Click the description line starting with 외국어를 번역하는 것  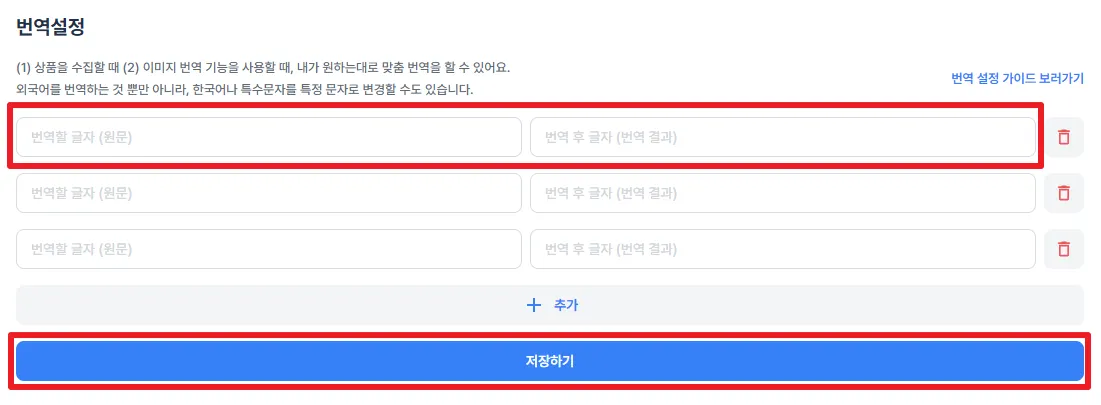click(244, 89)
